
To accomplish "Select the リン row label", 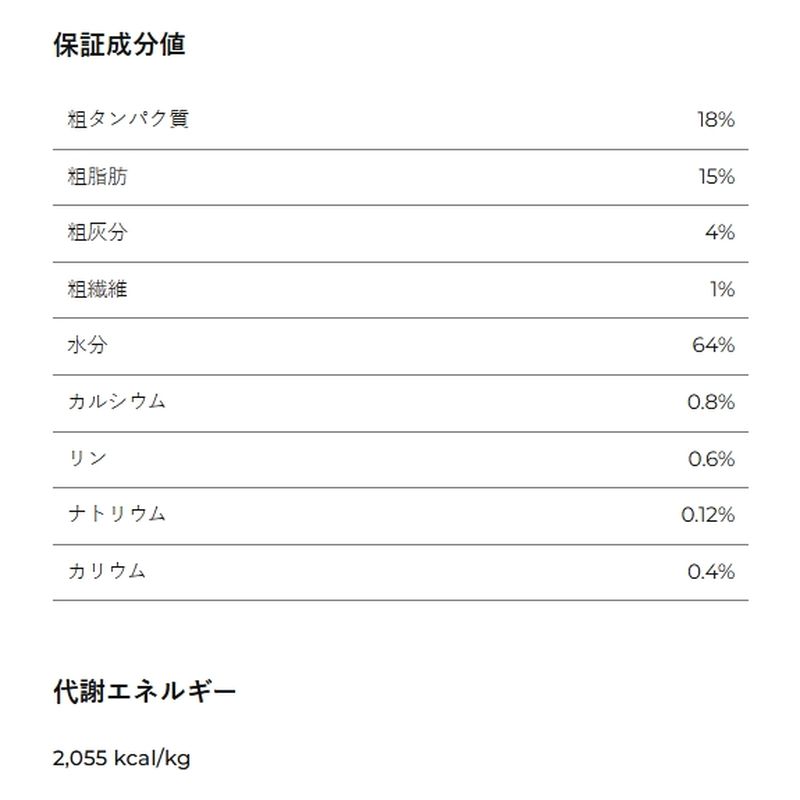I will [87, 458].
